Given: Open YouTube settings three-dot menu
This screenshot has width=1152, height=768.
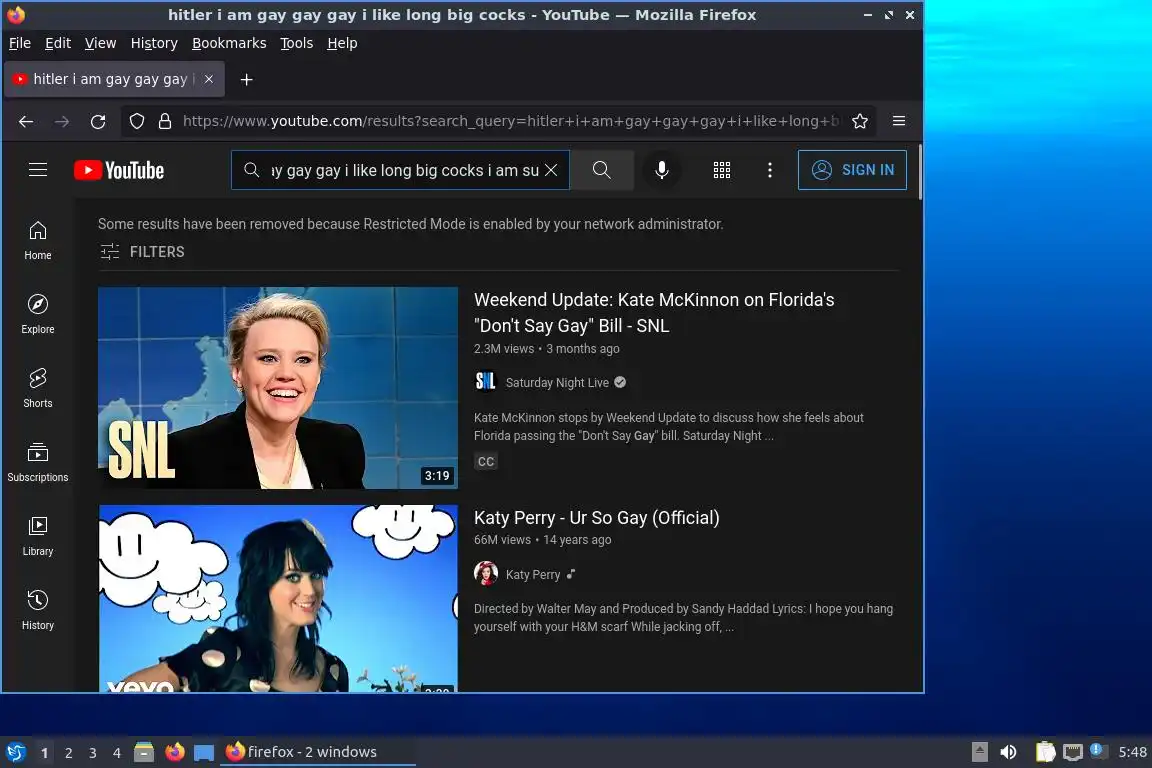Looking at the screenshot, I should tap(769, 170).
